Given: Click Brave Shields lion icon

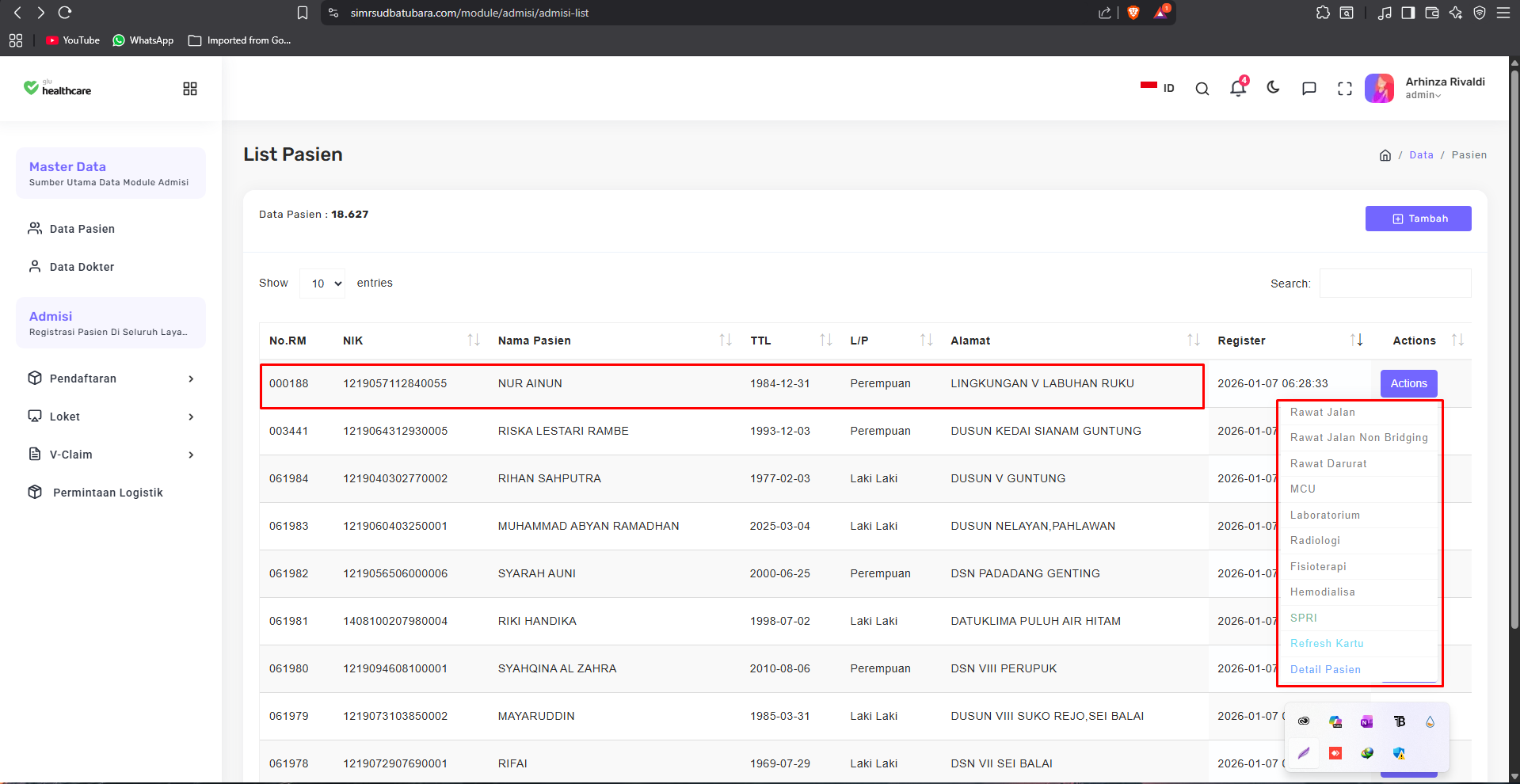Looking at the screenshot, I should pos(1133,13).
